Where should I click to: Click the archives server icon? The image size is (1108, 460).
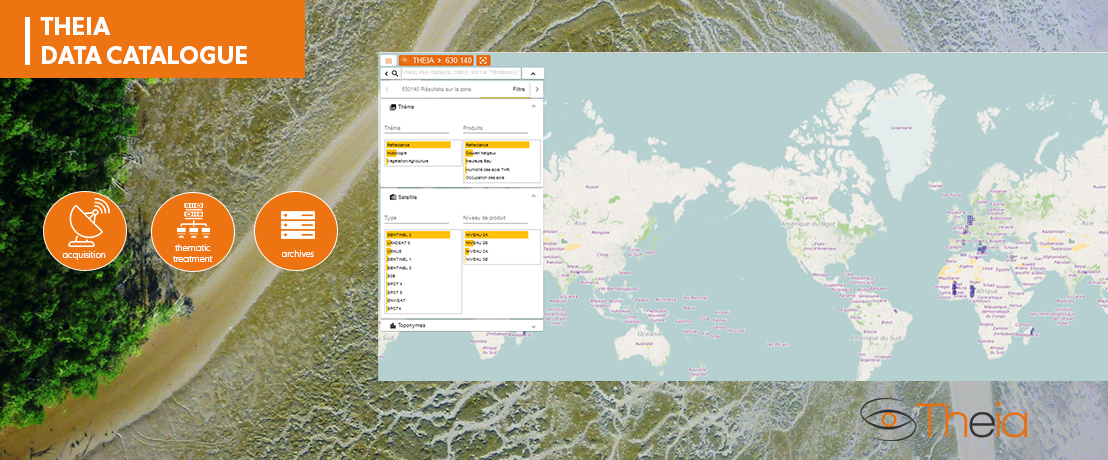coord(296,231)
